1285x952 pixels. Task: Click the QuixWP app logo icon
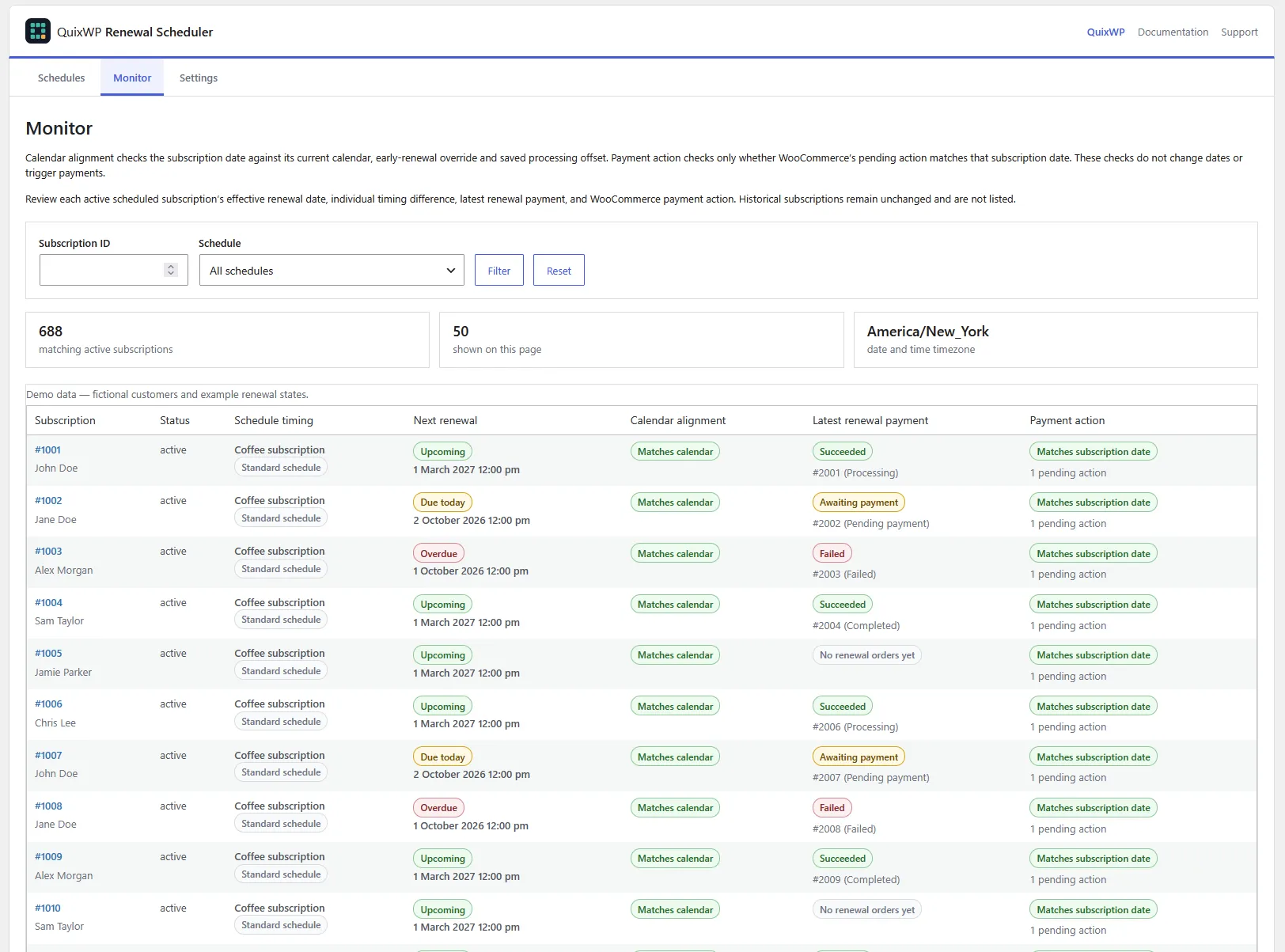[38, 32]
